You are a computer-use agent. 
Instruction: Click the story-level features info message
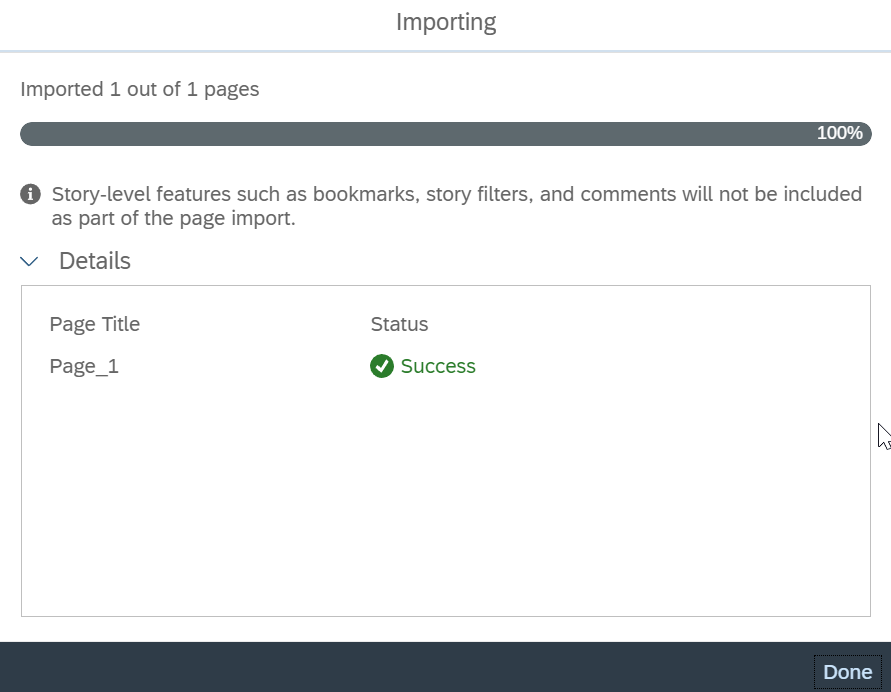(x=457, y=206)
